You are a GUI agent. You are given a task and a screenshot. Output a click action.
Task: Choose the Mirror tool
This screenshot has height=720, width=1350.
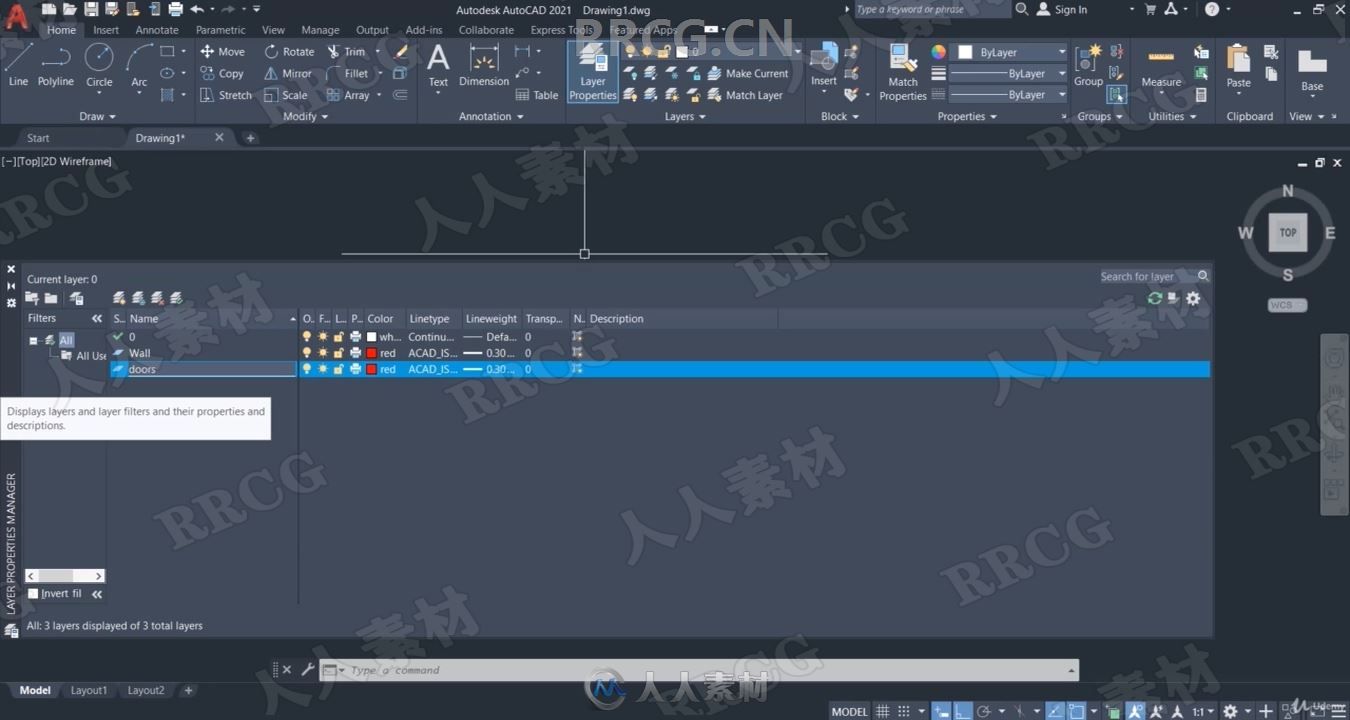tap(288, 74)
